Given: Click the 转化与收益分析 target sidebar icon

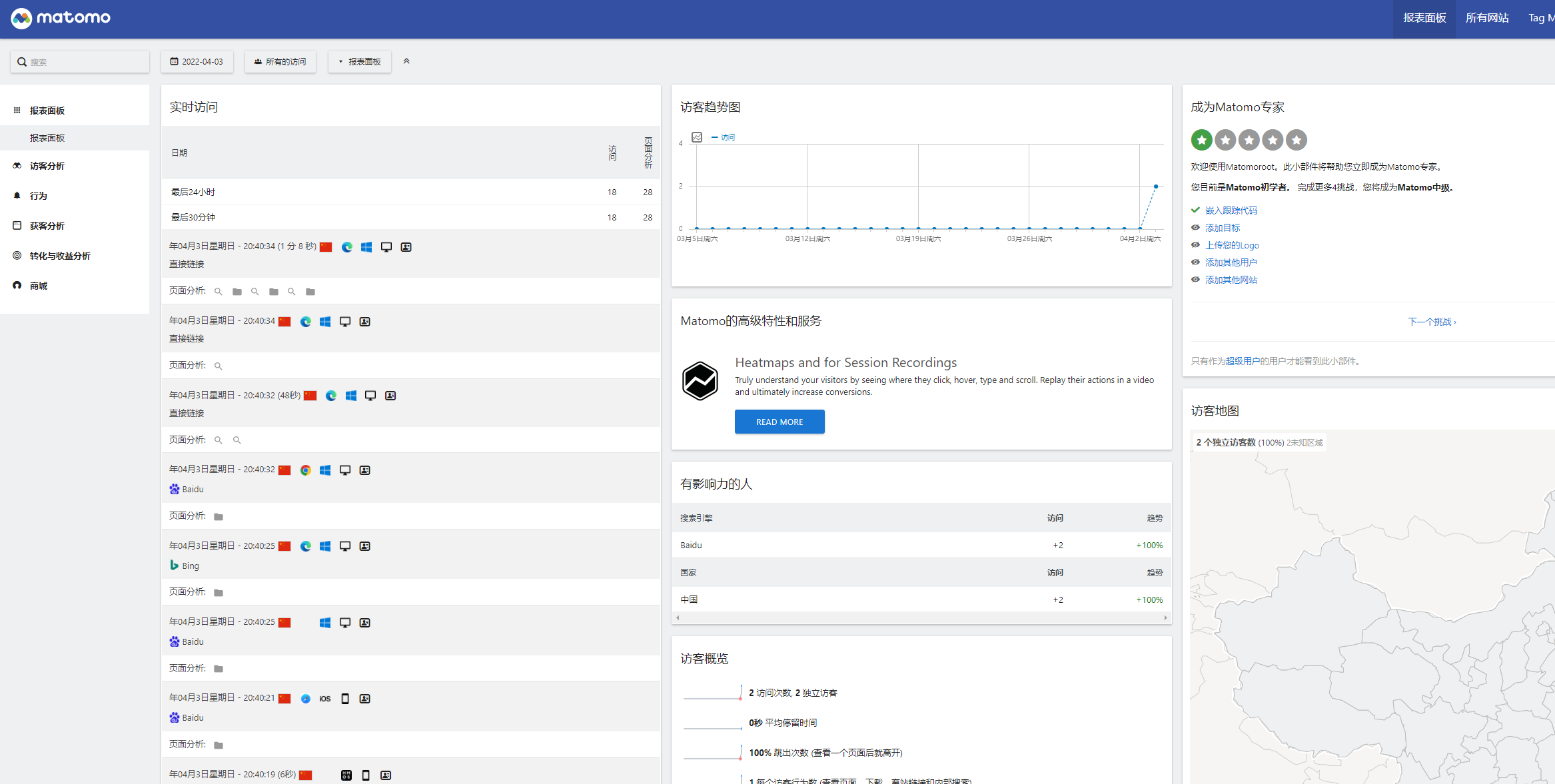Looking at the screenshot, I should 17,256.
